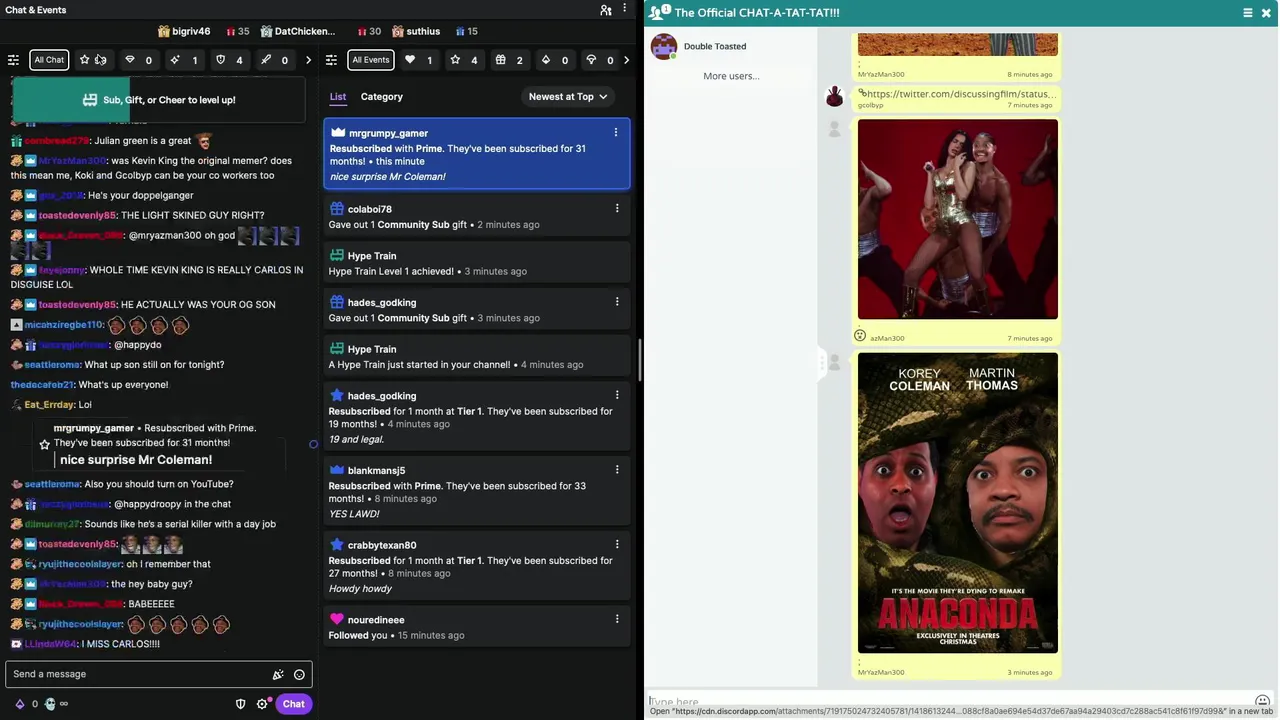Open the chat filter settings sliders icon
This screenshot has height=720, width=1280.
pyautogui.click(x=13, y=60)
